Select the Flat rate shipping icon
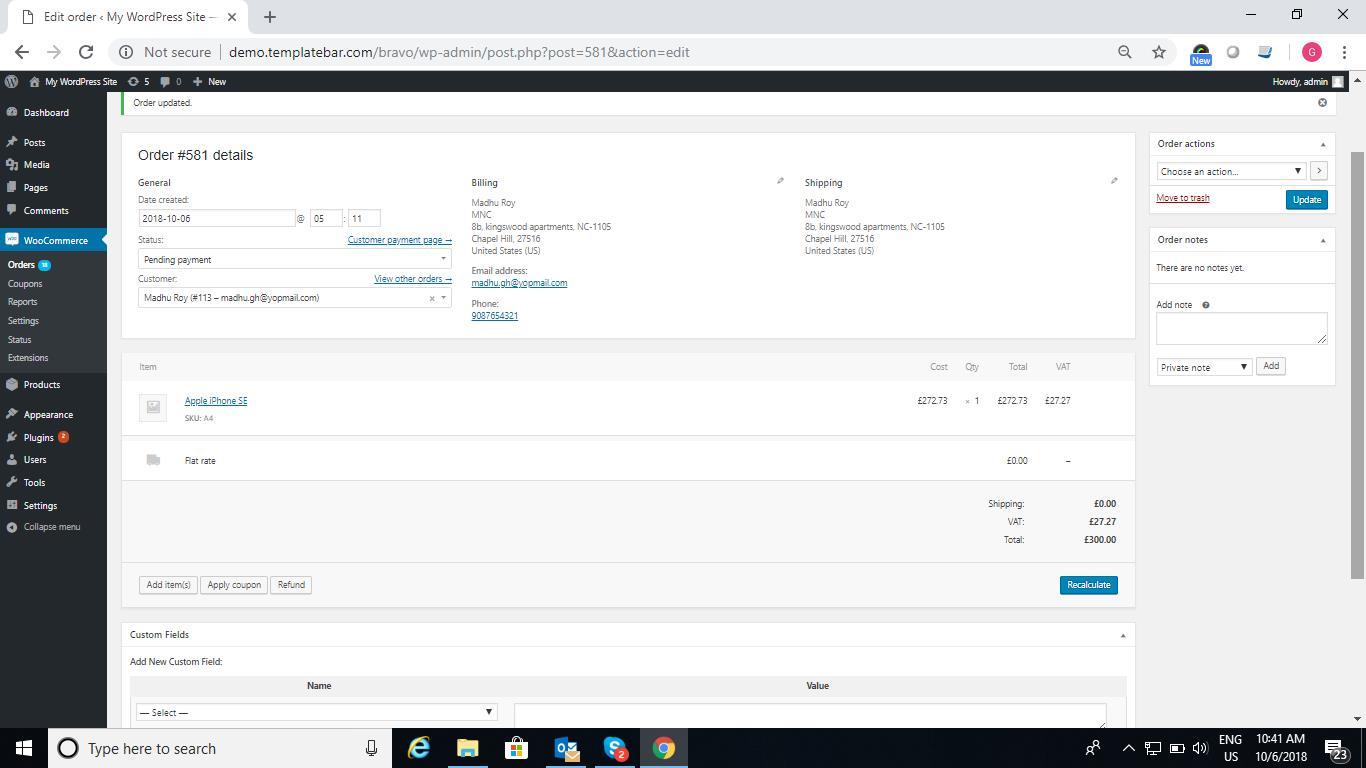Image resolution: width=1366 pixels, height=768 pixels. tap(153, 460)
